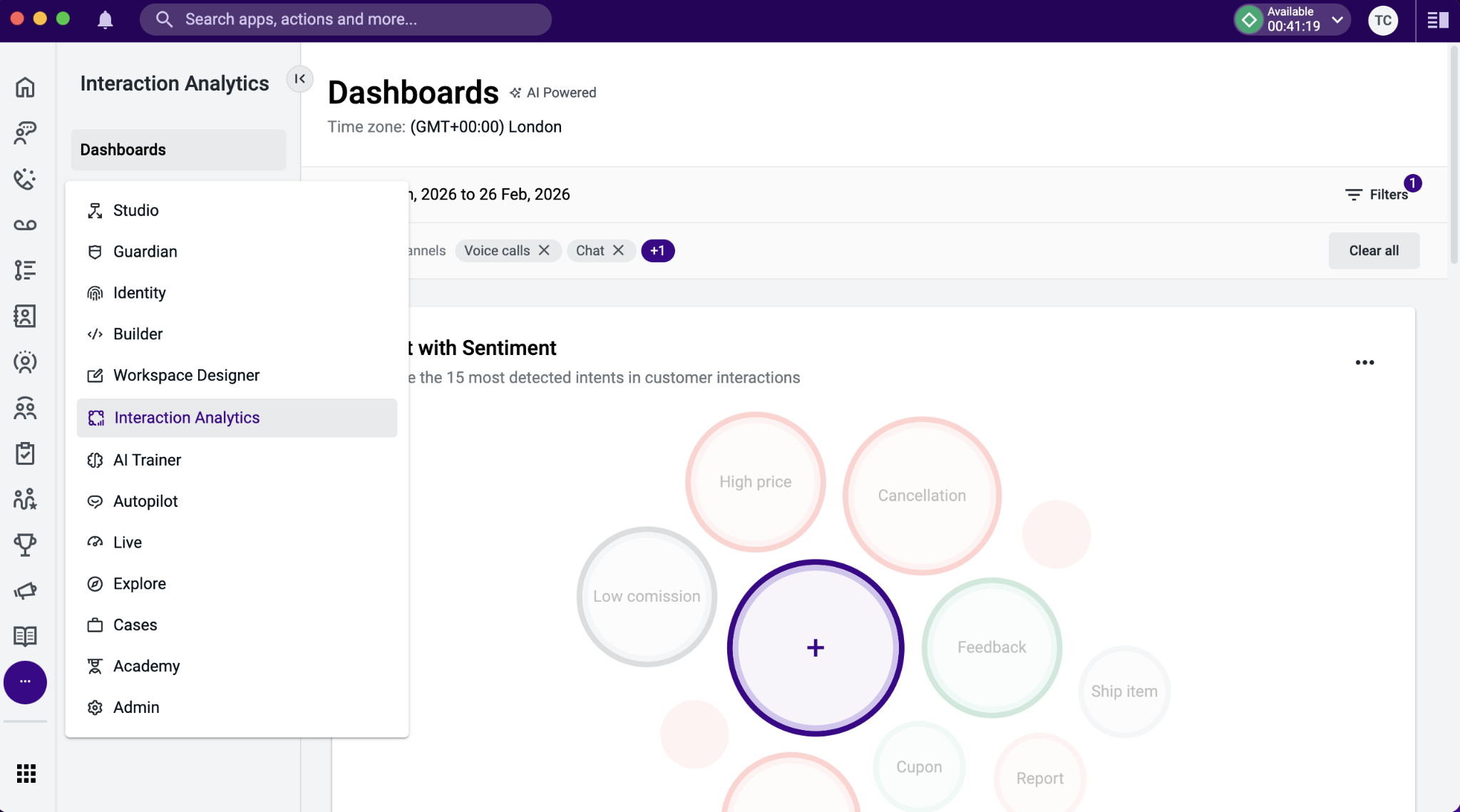Remove the Voice calls filter chip
Screen dimensions: 1460x812
pyautogui.click(x=544, y=250)
